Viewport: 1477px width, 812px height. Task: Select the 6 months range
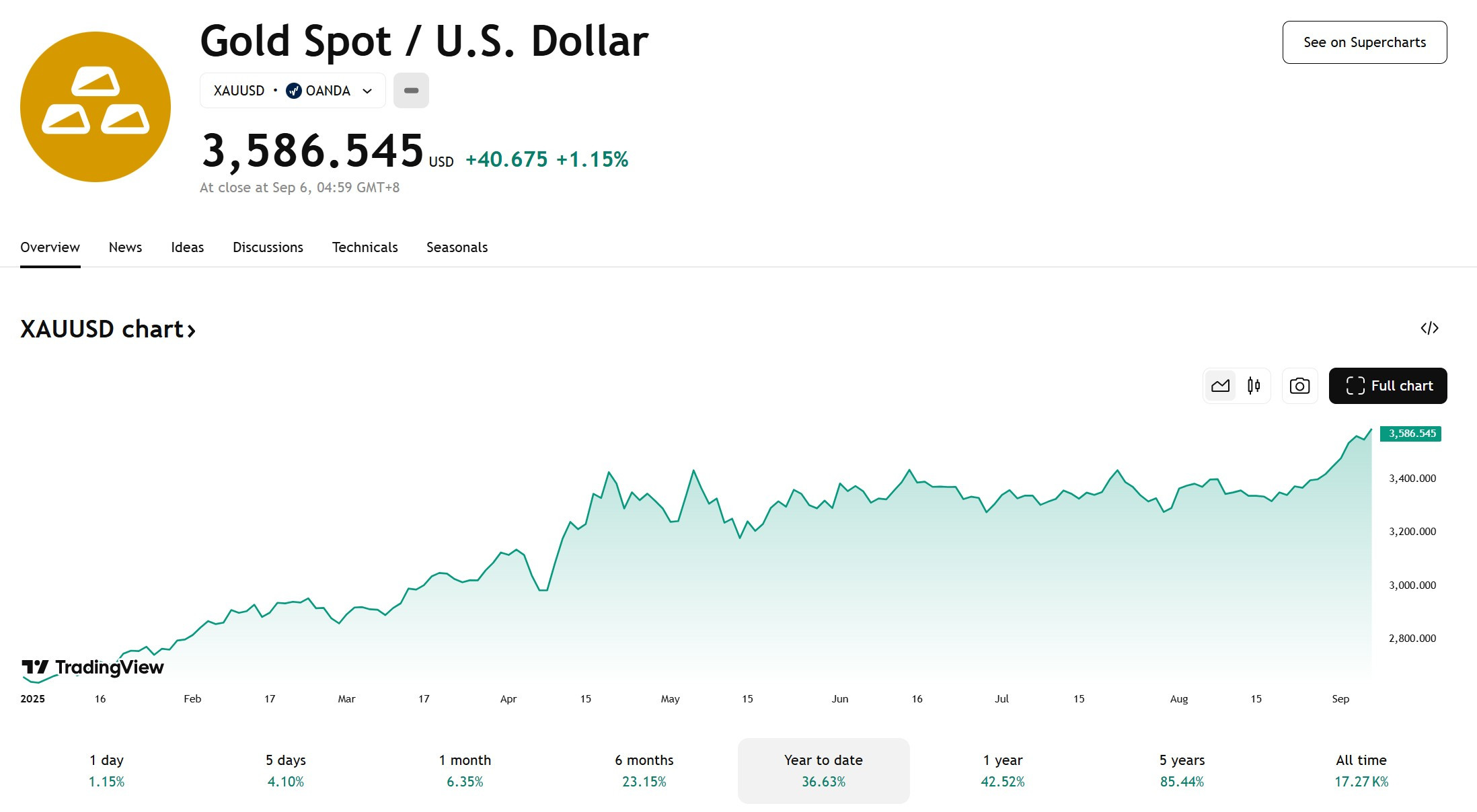tap(644, 770)
